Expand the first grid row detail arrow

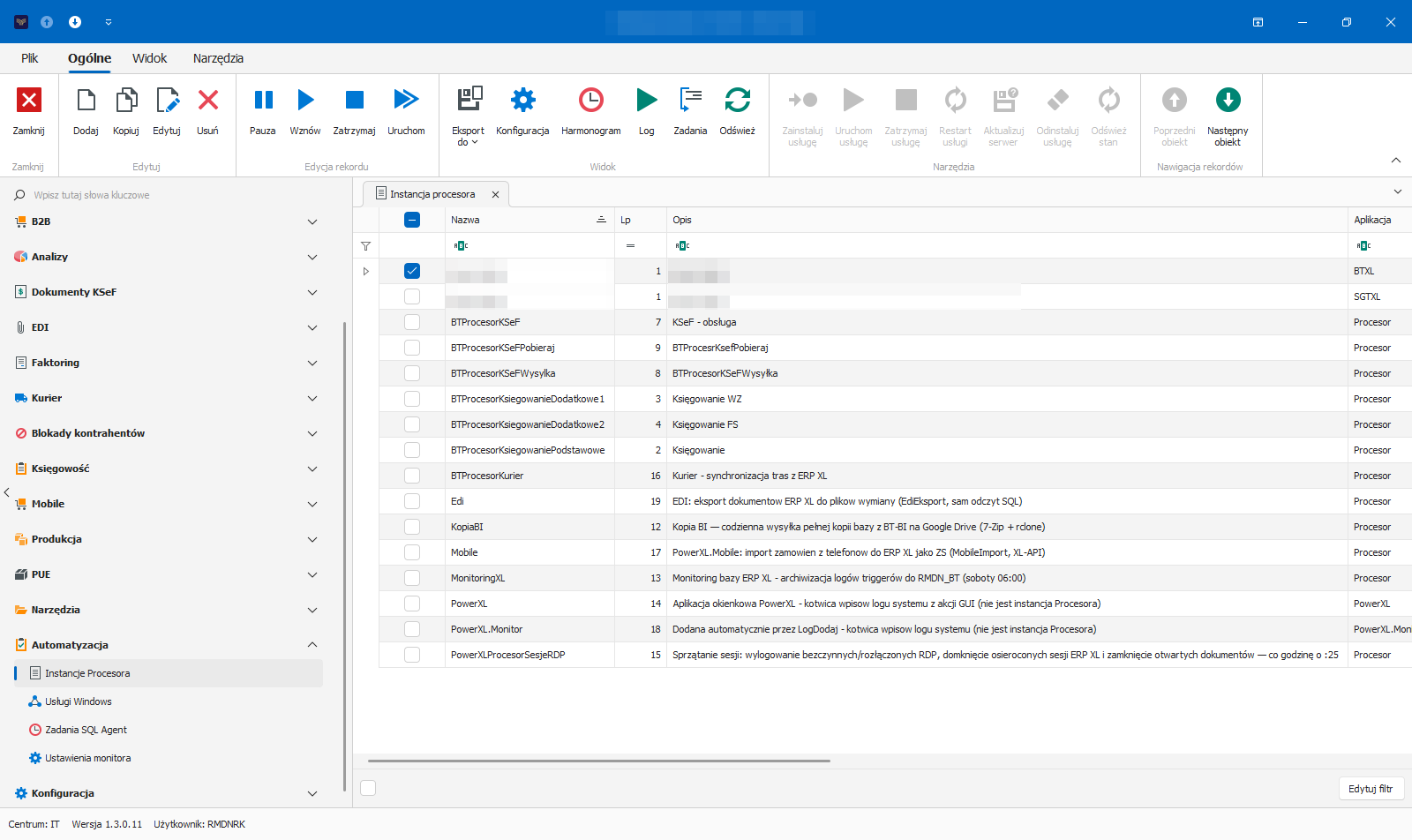366,271
